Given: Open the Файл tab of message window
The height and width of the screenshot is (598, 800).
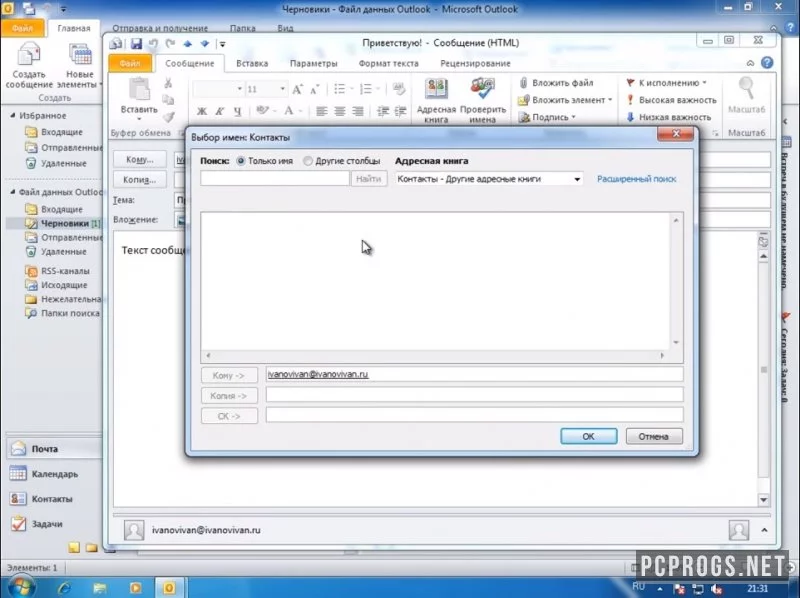Looking at the screenshot, I should 130,63.
